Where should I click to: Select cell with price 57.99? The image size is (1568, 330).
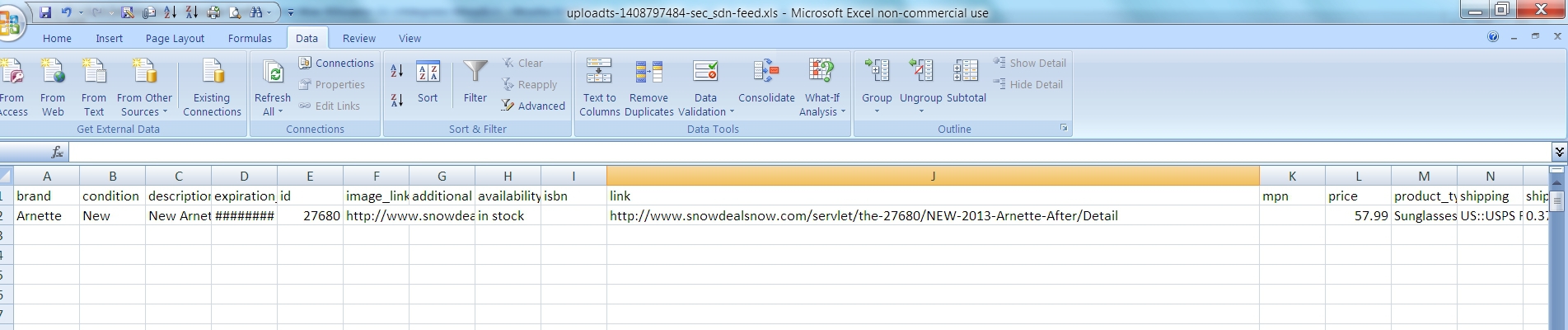click(x=1358, y=215)
